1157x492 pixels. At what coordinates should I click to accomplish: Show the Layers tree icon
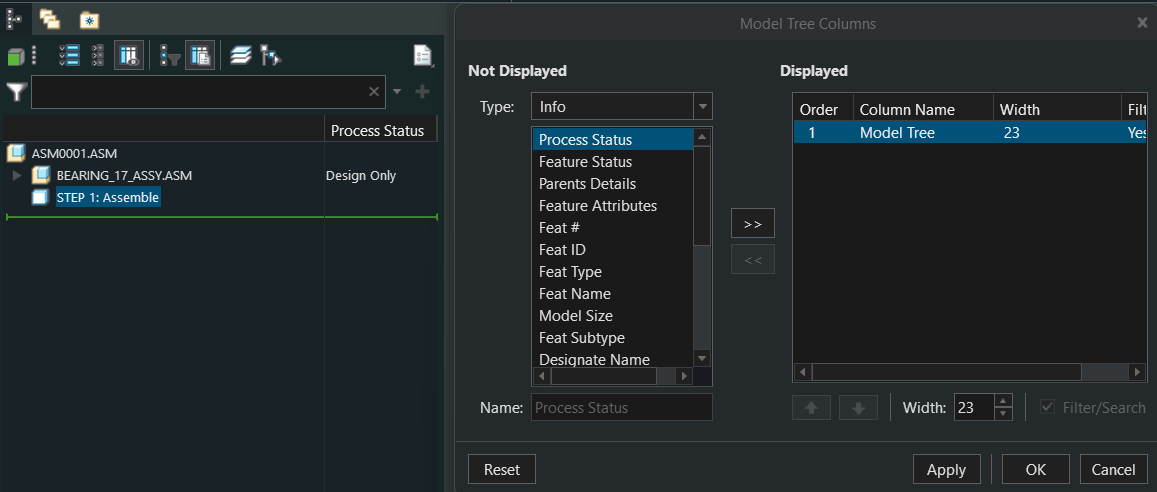click(x=241, y=56)
